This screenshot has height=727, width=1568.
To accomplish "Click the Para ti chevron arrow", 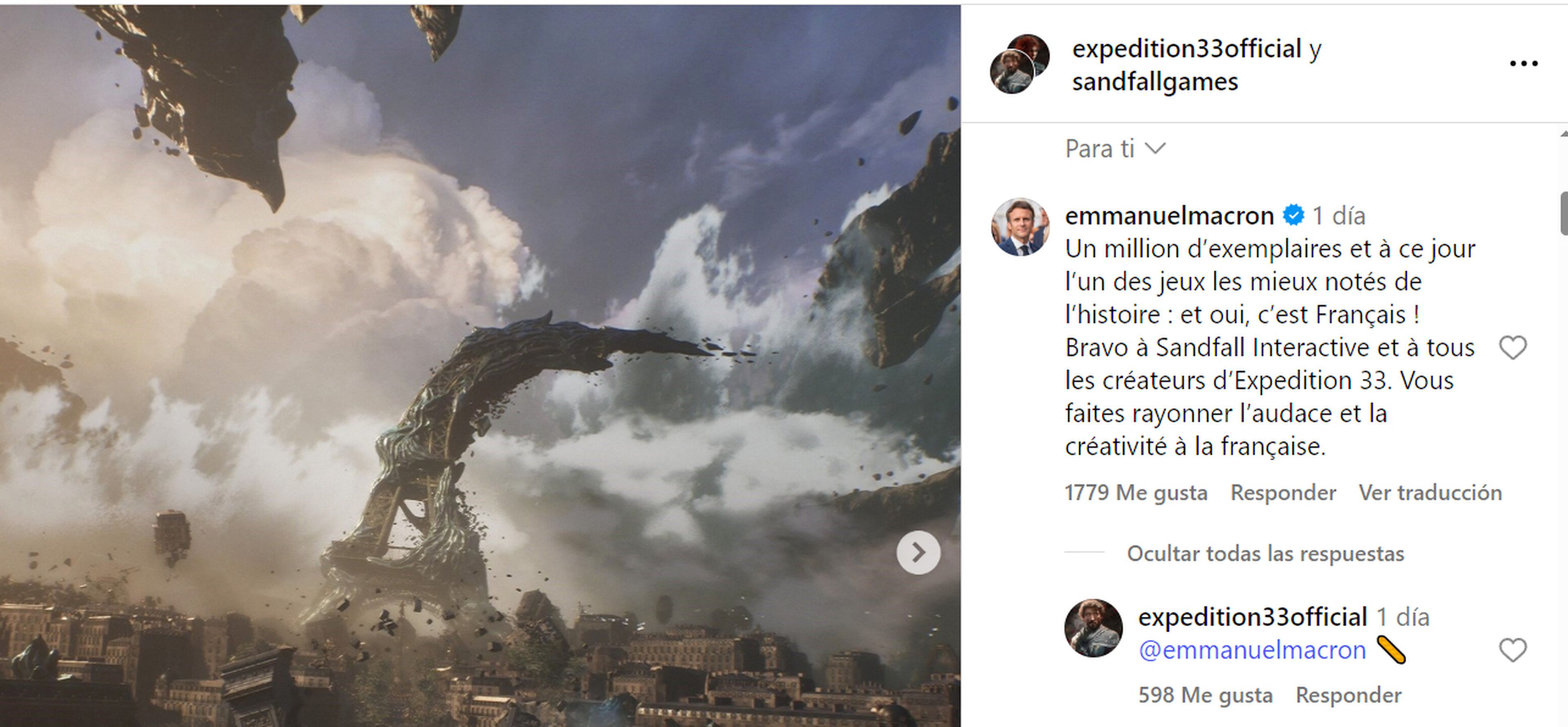I will (x=1155, y=149).
